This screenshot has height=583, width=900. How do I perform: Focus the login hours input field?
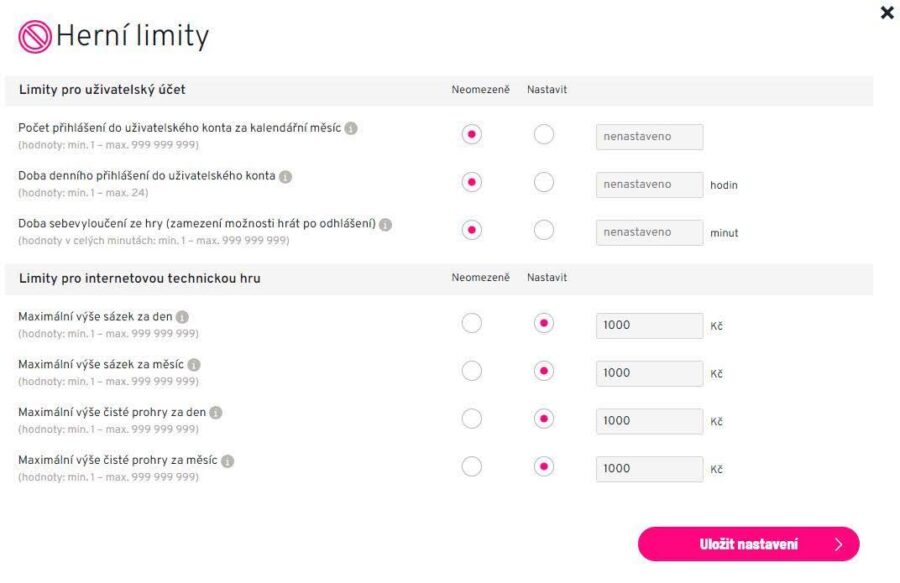click(x=649, y=184)
